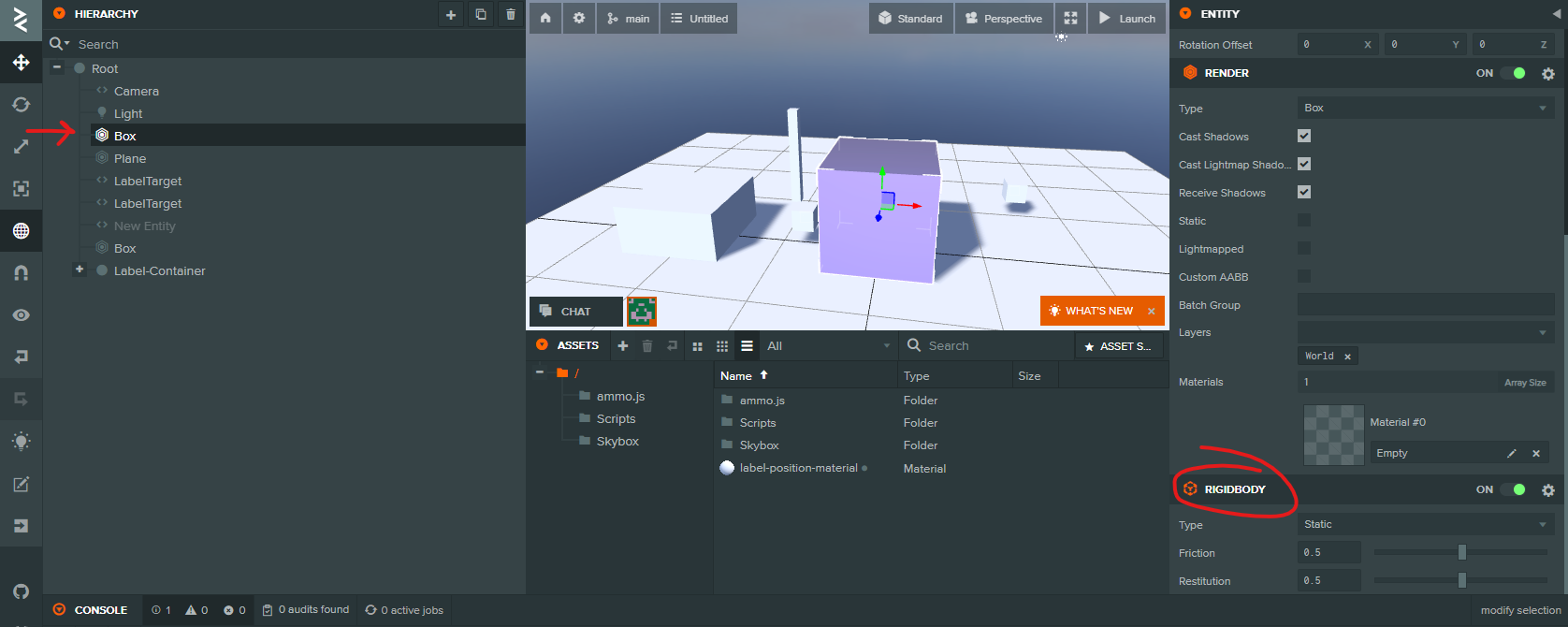Viewport: 1568px width, 627px height.
Task: Click the add entity plus icon in Hierarchy
Action: coord(451,14)
